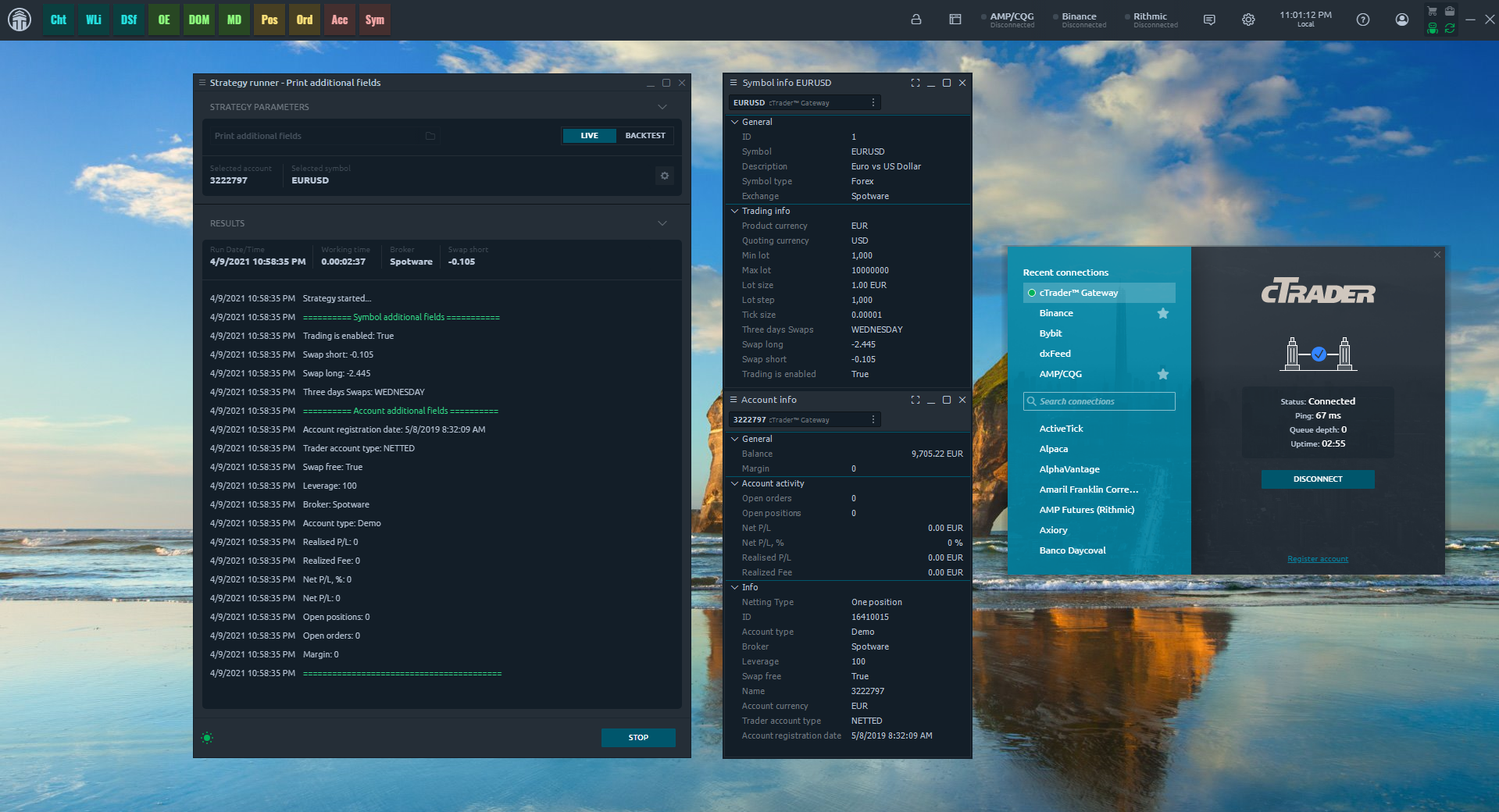This screenshot has height=812, width=1499.
Task: Switch strategy mode to BACKTEST
Action: [644, 136]
